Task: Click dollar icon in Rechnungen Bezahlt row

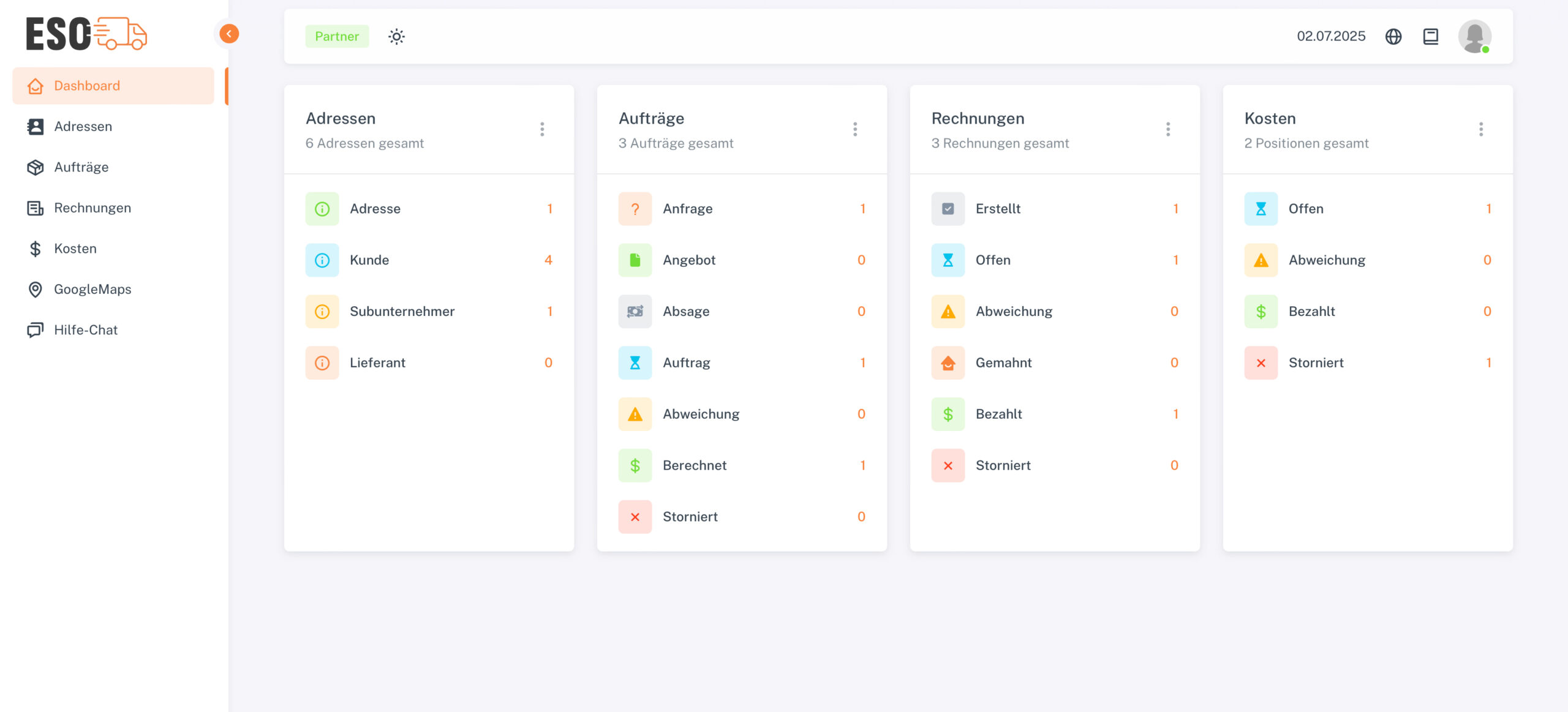Action: tap(948, 414)
